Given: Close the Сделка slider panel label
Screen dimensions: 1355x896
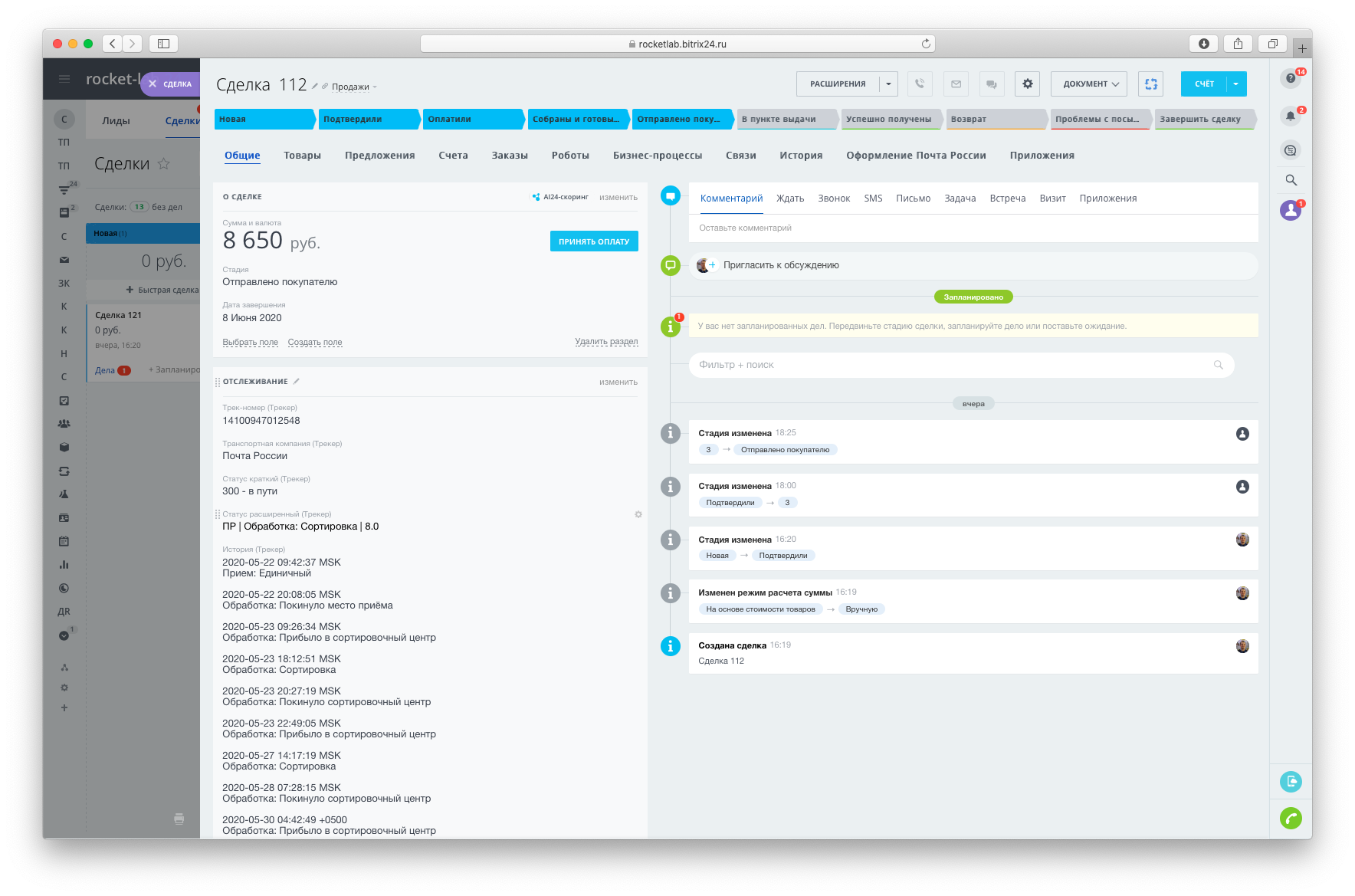Looking at the screenshot, I should (170, 84).
